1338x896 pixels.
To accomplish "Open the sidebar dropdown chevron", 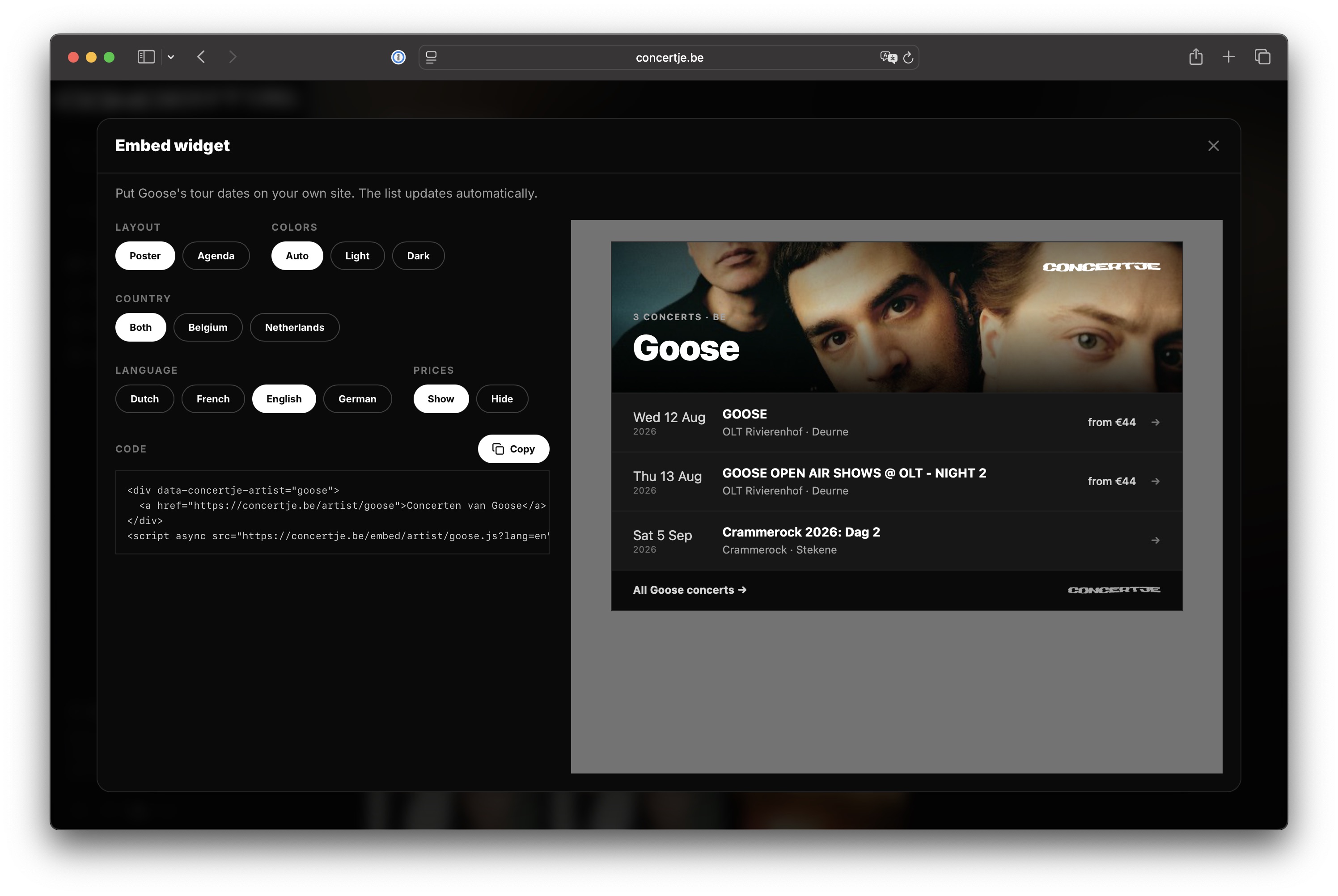I will click(x=171, y=57).
